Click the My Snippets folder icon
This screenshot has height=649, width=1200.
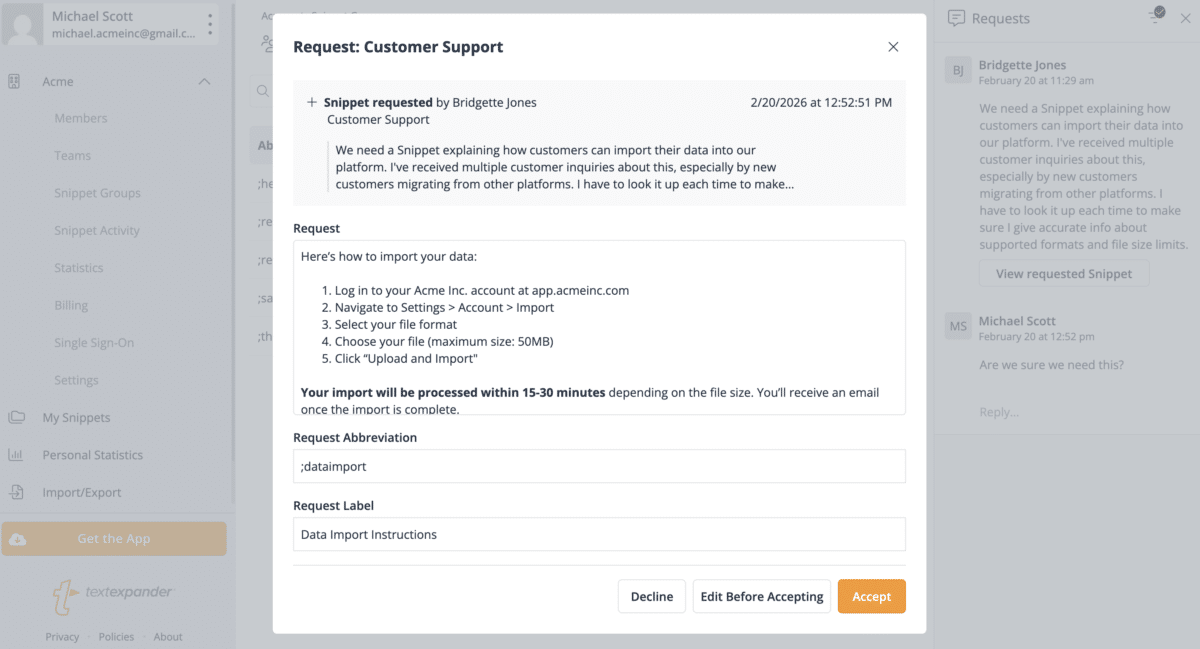tap(16, 417)
